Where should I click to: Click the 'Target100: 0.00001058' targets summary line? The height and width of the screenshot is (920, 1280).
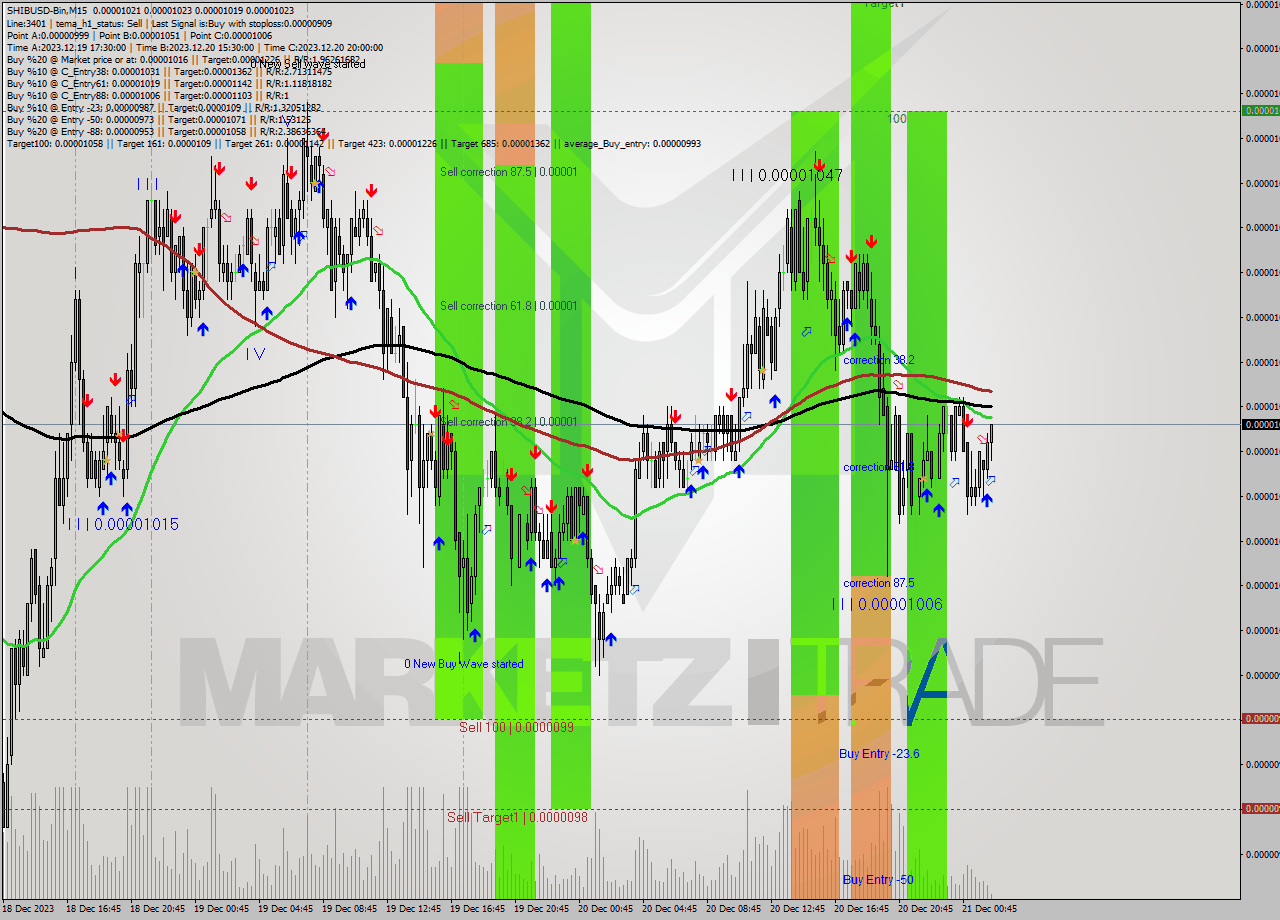(354, 143)
